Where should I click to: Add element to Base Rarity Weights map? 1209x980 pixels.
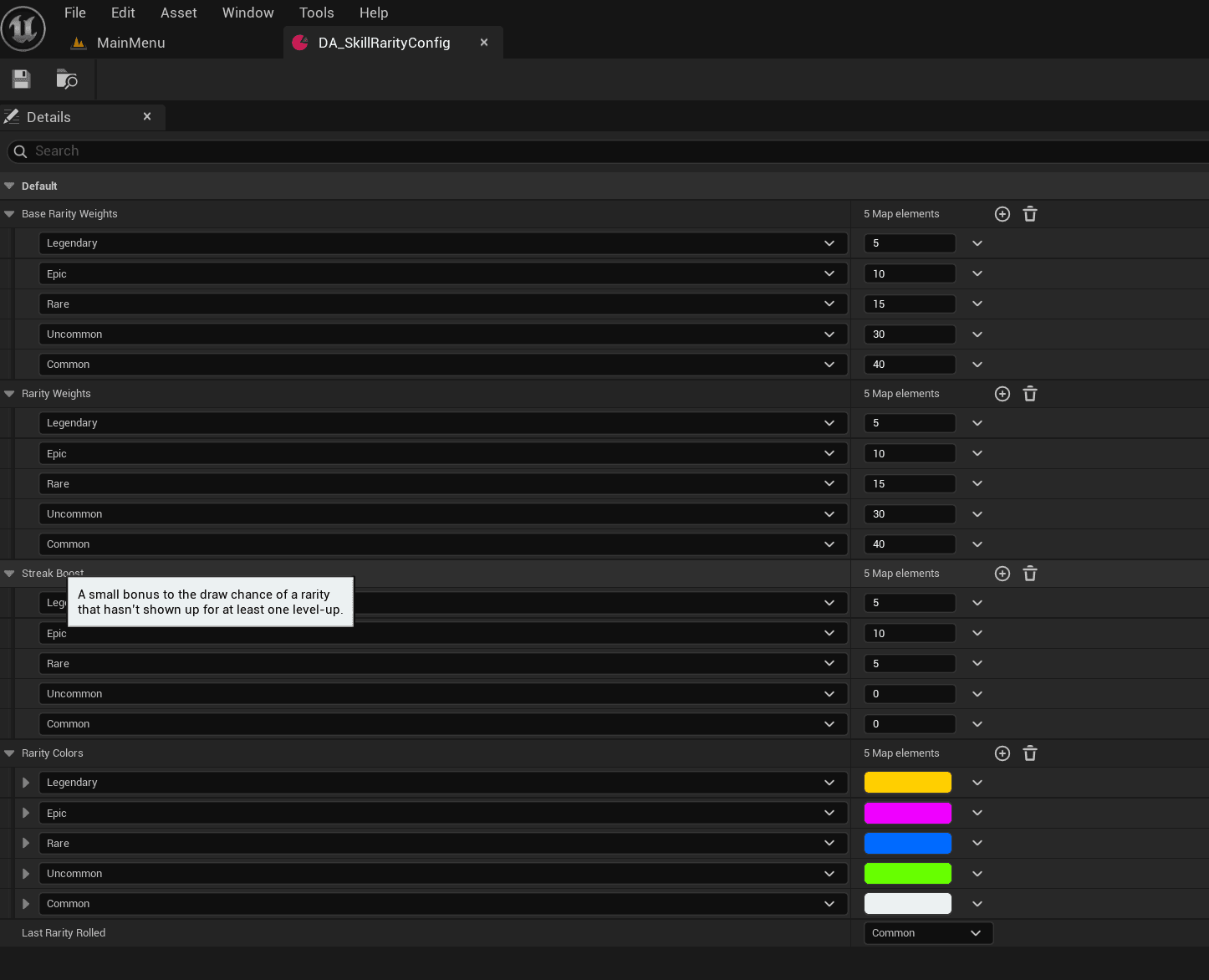click(x=1002, y=214)
